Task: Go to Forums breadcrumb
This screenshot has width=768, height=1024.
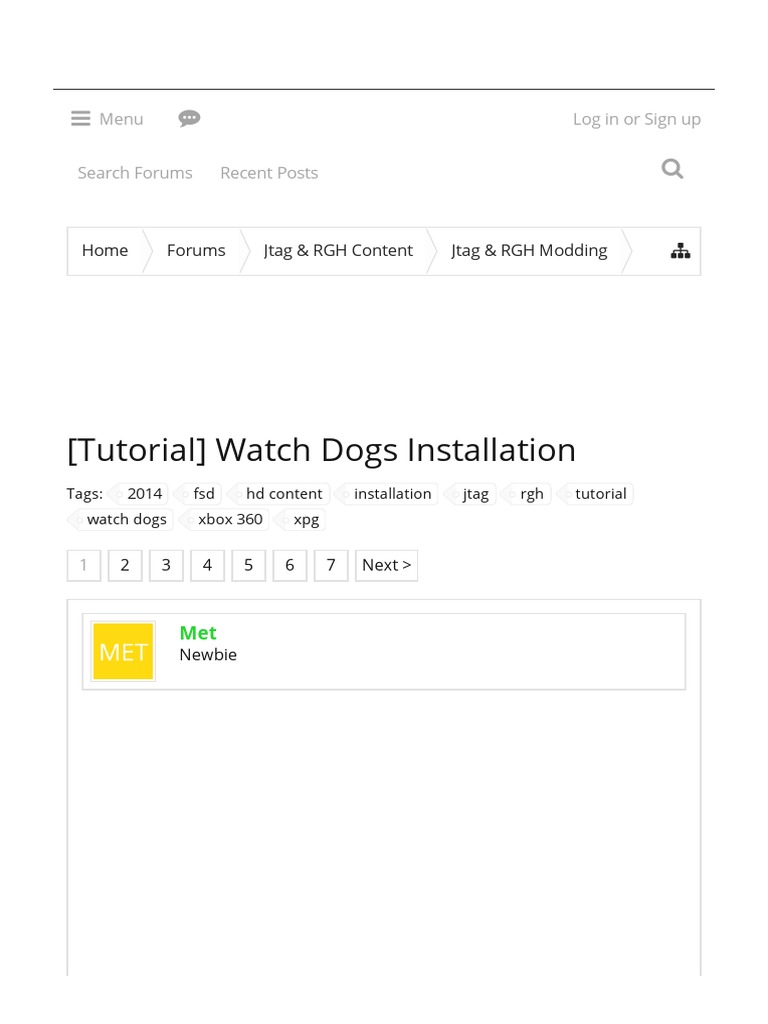Action: (196, 251)
